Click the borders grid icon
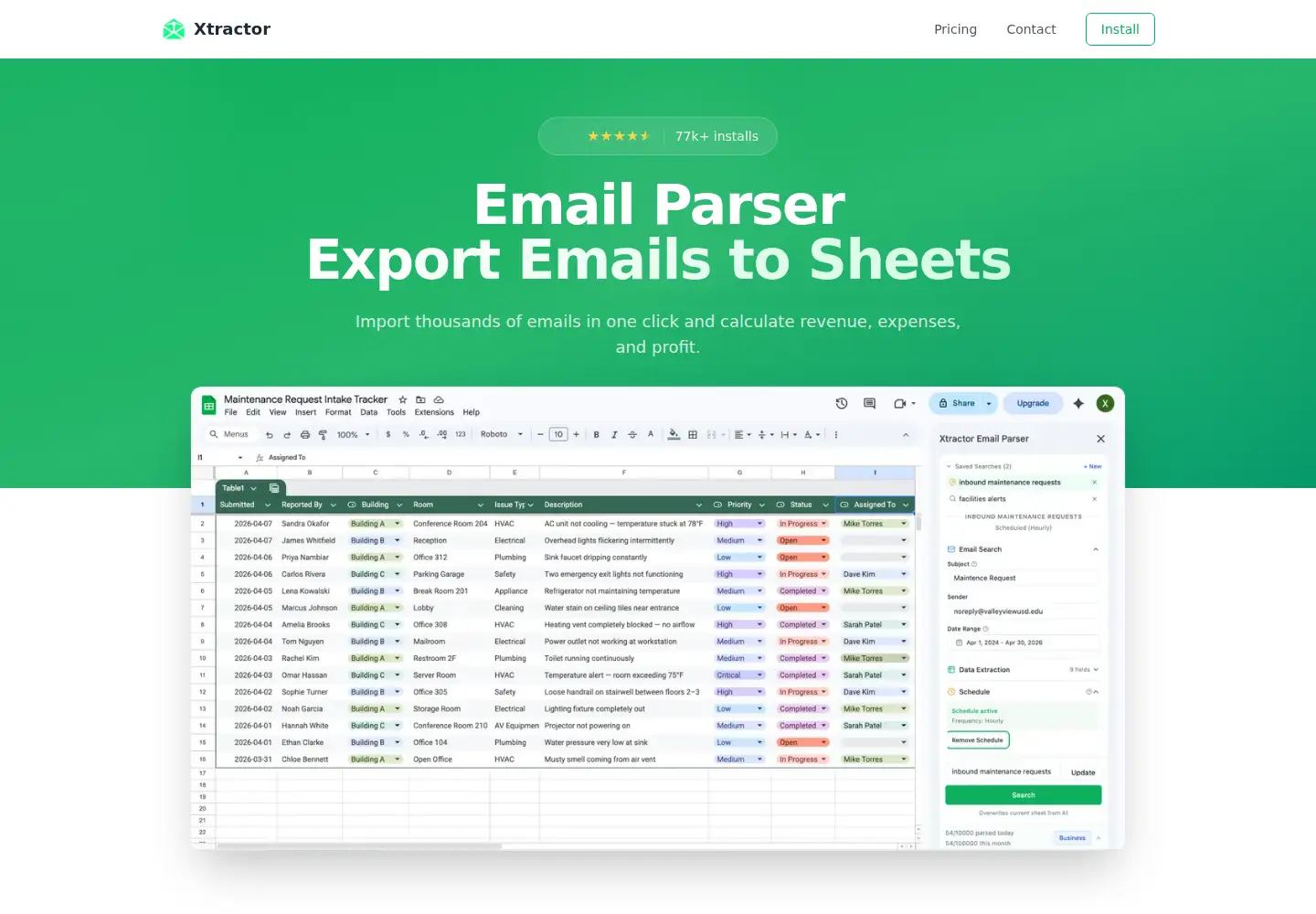The width and height of the screenshot is (1316, 914). (693, 435)
